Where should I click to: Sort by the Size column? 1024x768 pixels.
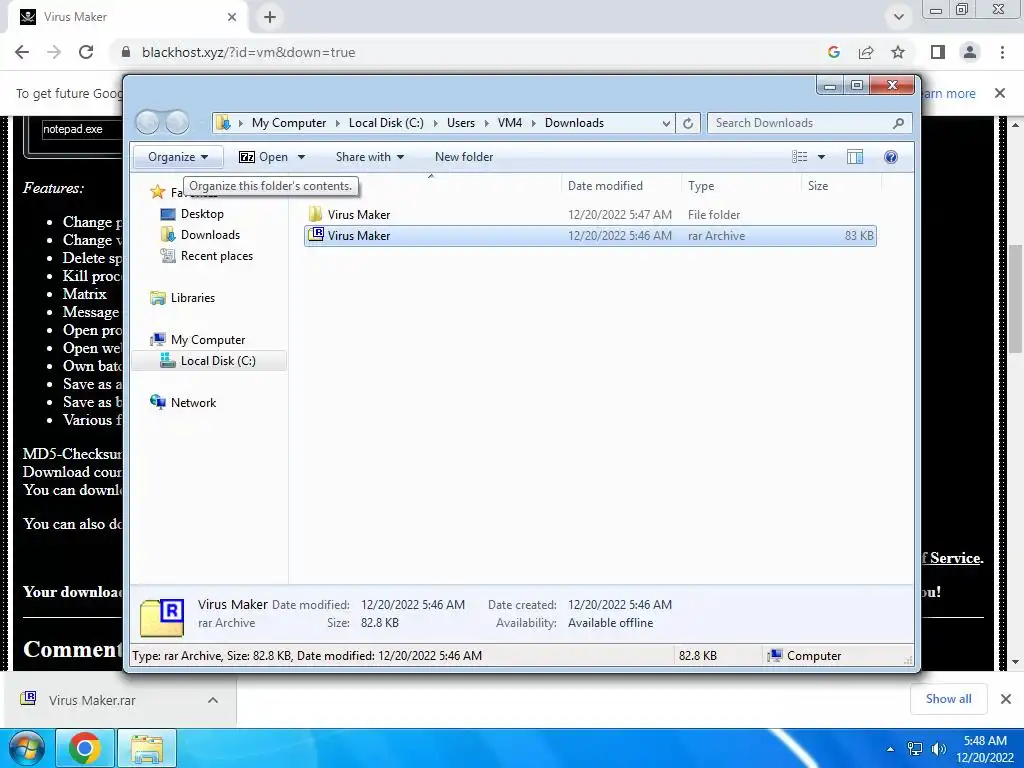pos(841,185)
